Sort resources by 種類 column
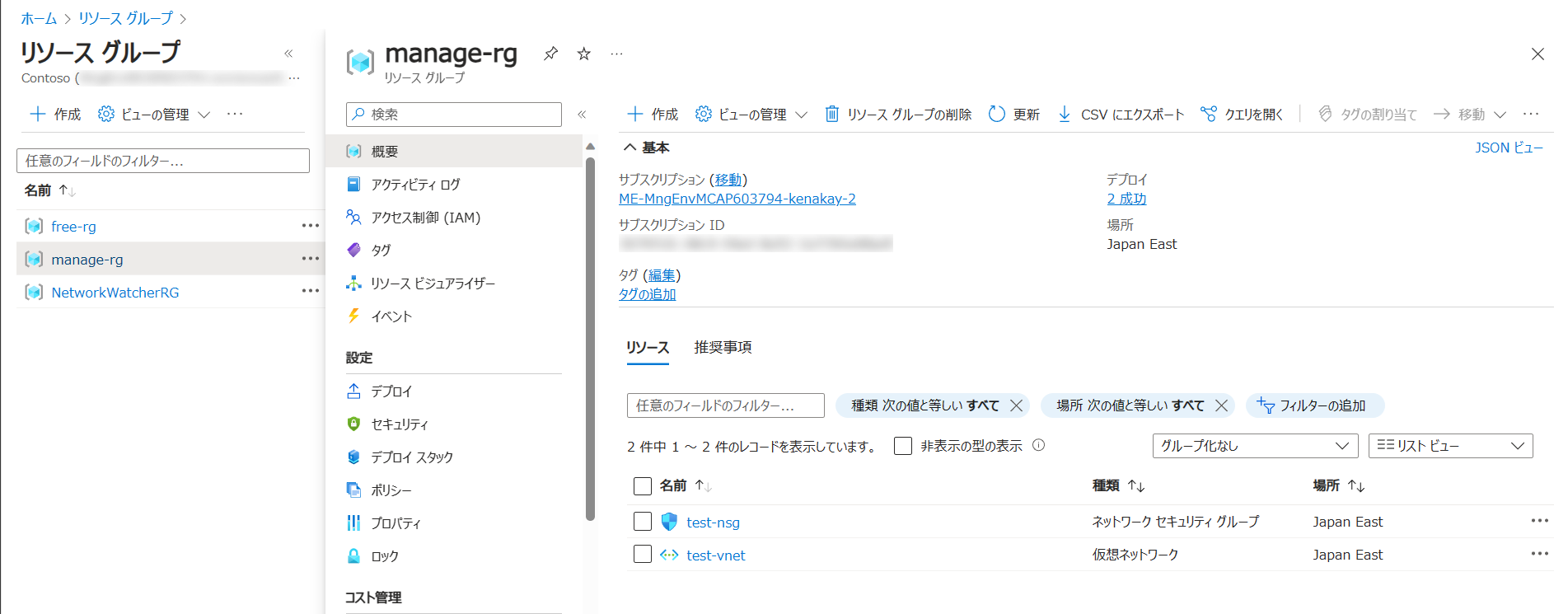 coord(1118,486)
